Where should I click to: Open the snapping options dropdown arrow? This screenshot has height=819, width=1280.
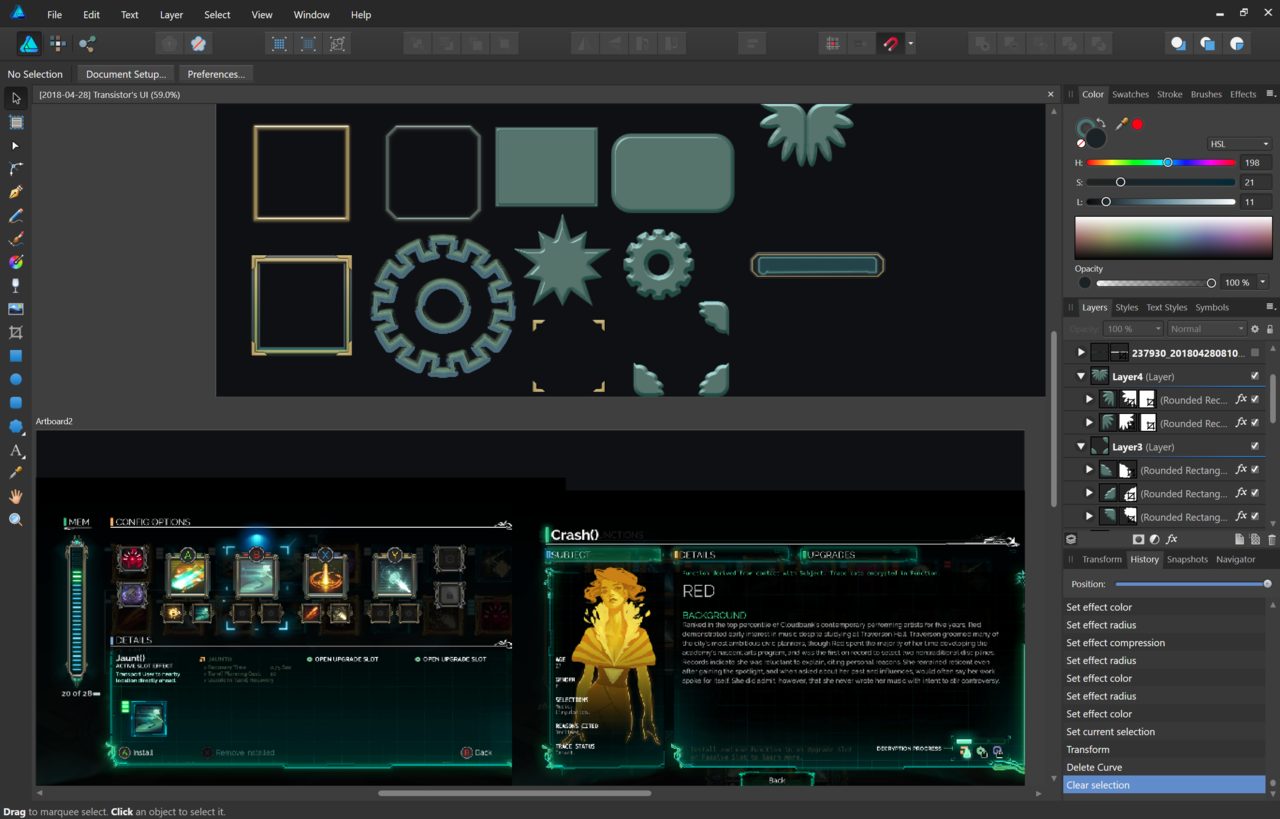pos(910,44)
